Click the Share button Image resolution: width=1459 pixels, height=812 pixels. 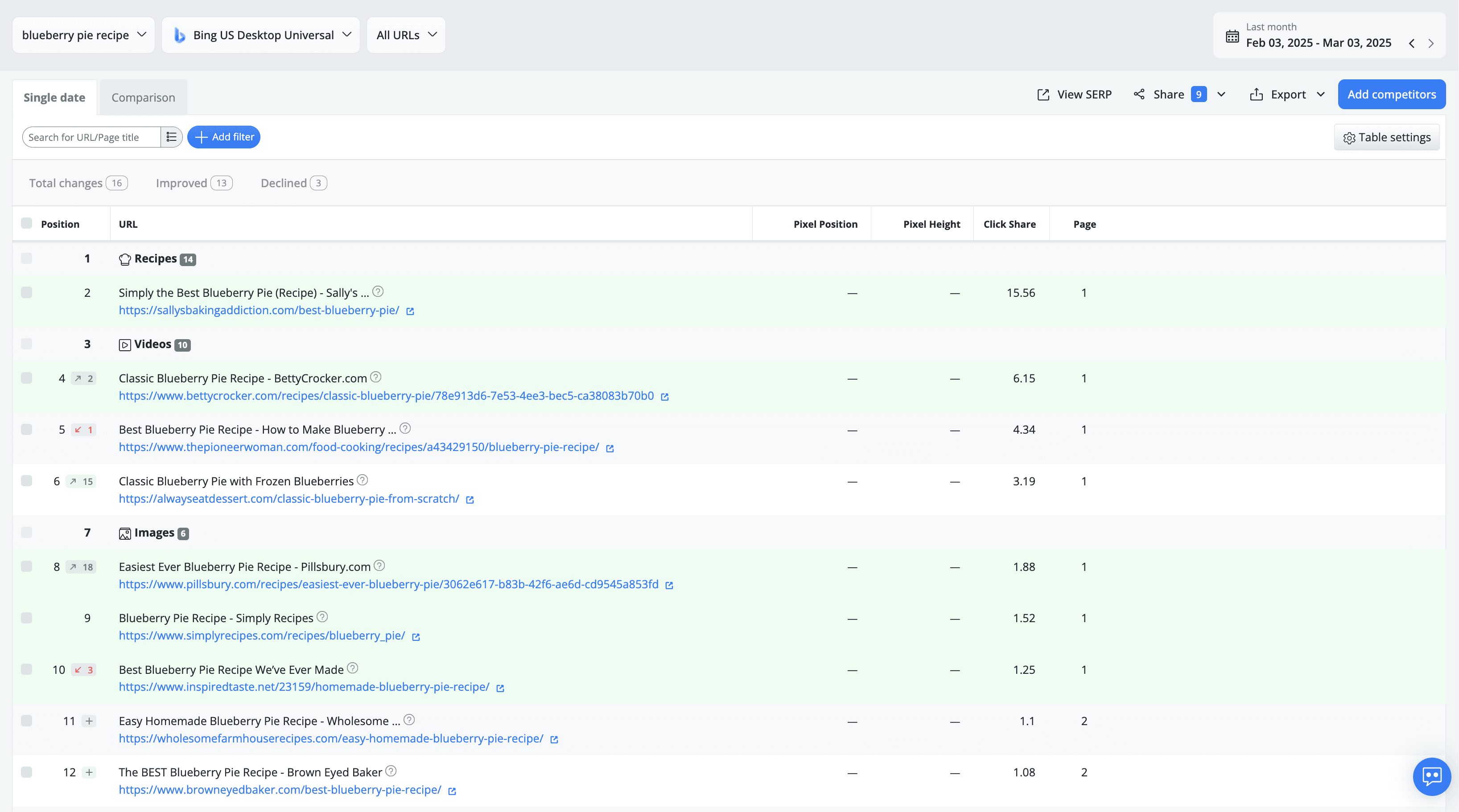[x=1169, y=94]
